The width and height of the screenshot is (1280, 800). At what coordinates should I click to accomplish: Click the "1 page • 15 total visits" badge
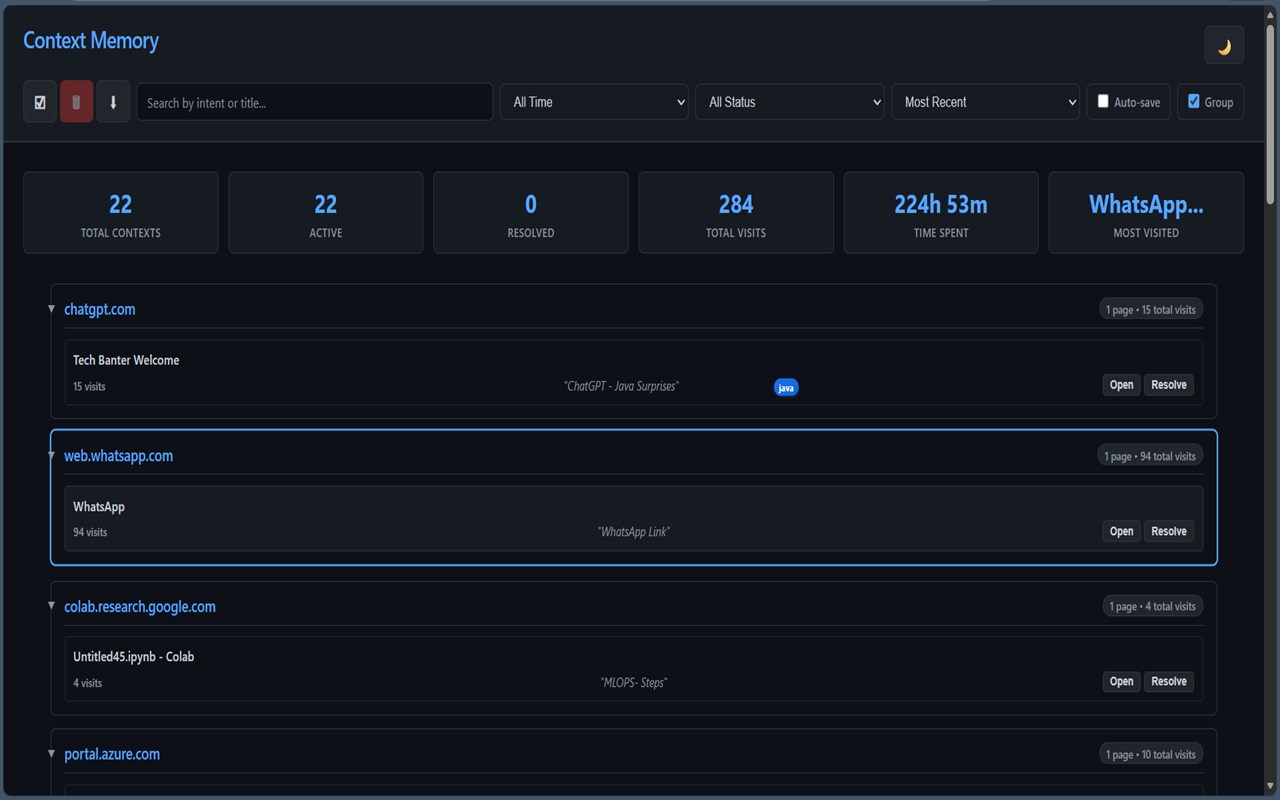[x=1150, y=310]
